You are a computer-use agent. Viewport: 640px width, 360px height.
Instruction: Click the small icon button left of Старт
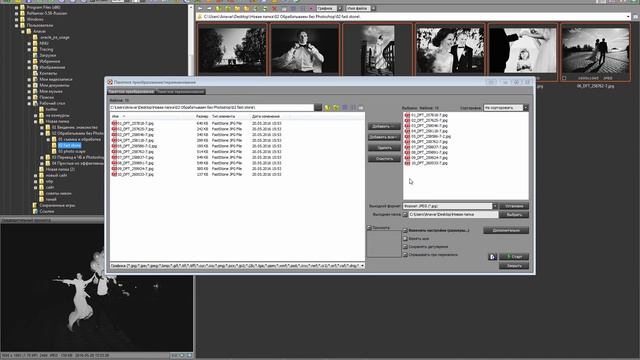[x=492, y=257]
